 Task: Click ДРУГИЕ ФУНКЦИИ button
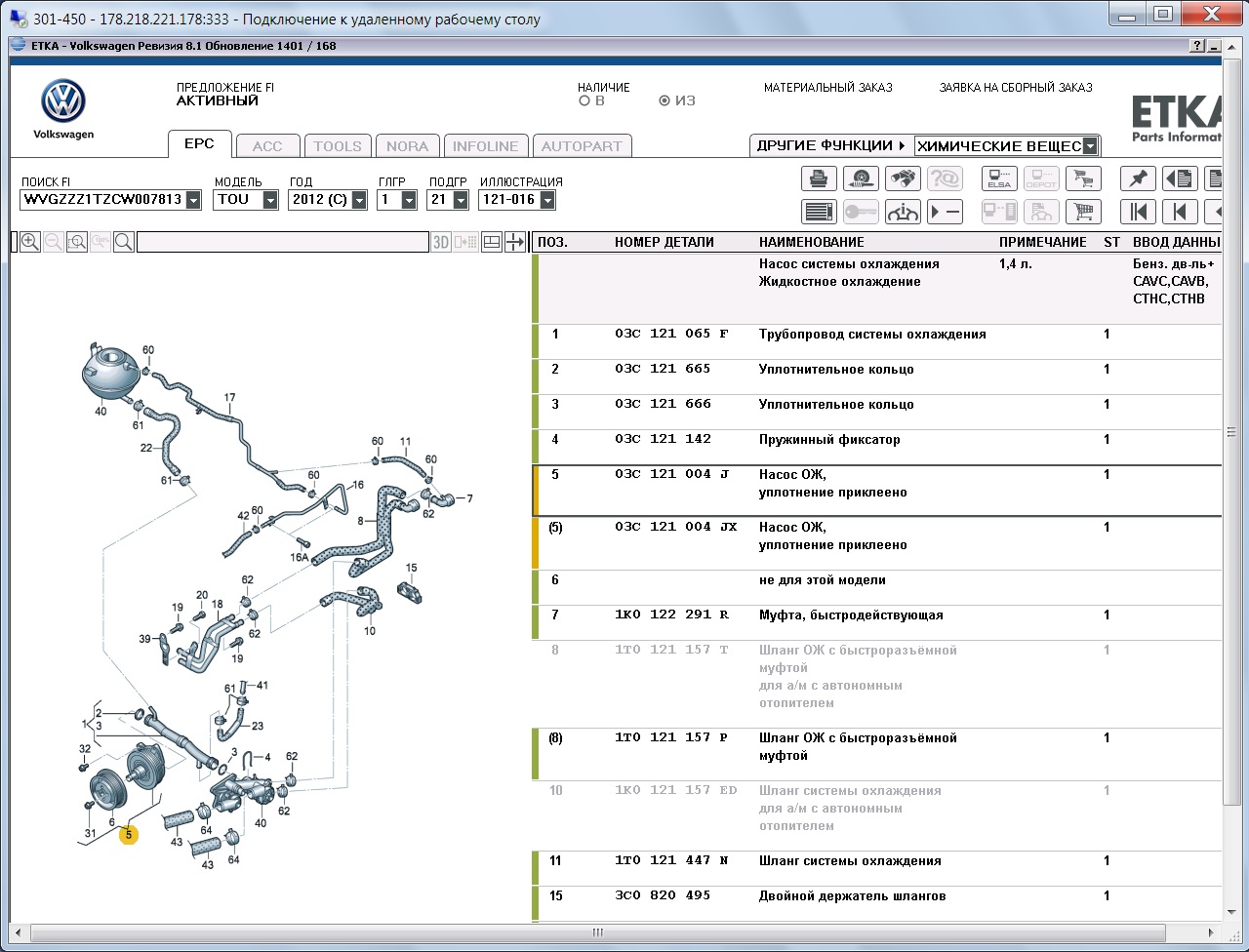(x=831, y=145)
